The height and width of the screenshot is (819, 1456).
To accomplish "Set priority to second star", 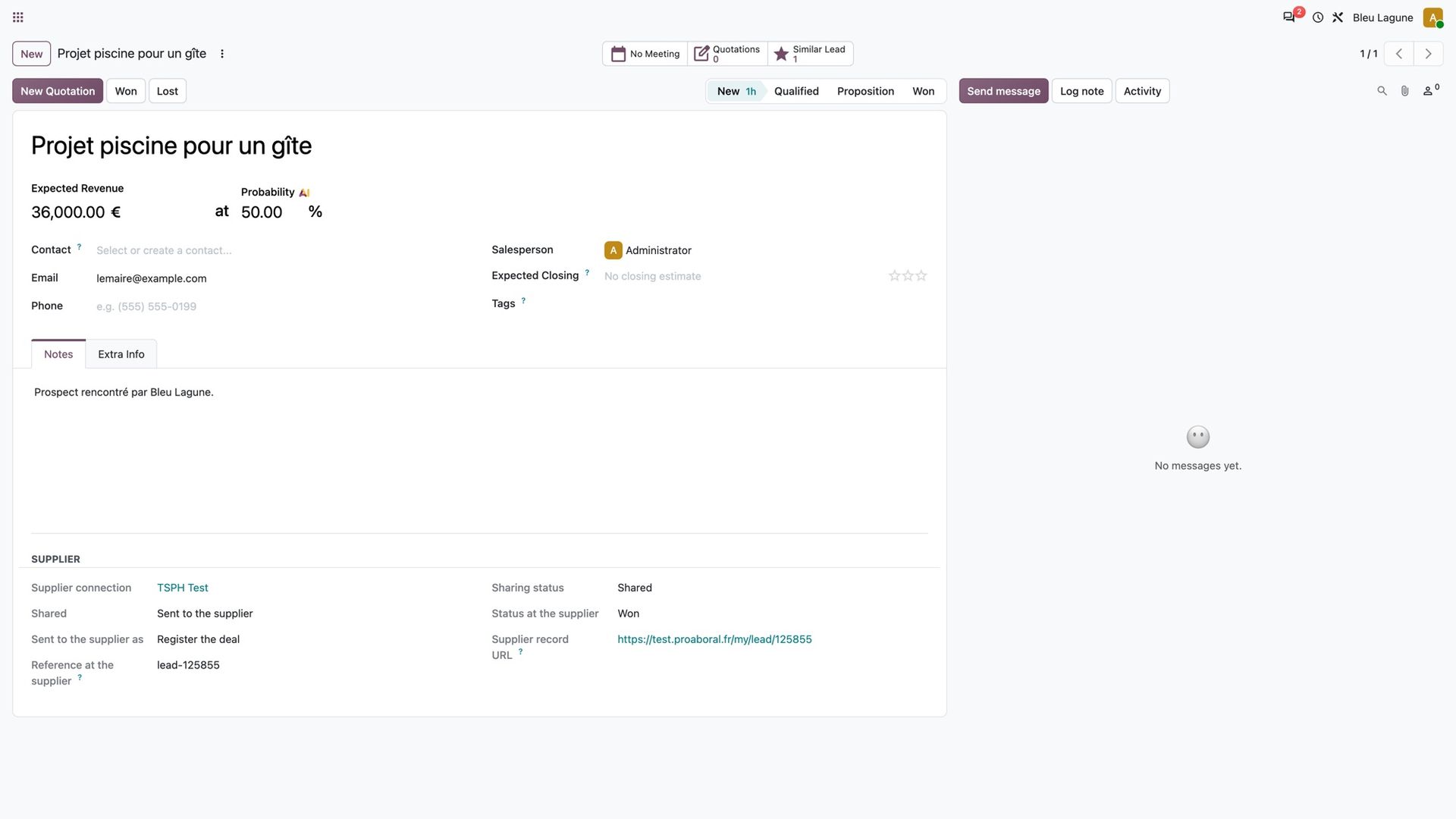I will click(908, 276).
